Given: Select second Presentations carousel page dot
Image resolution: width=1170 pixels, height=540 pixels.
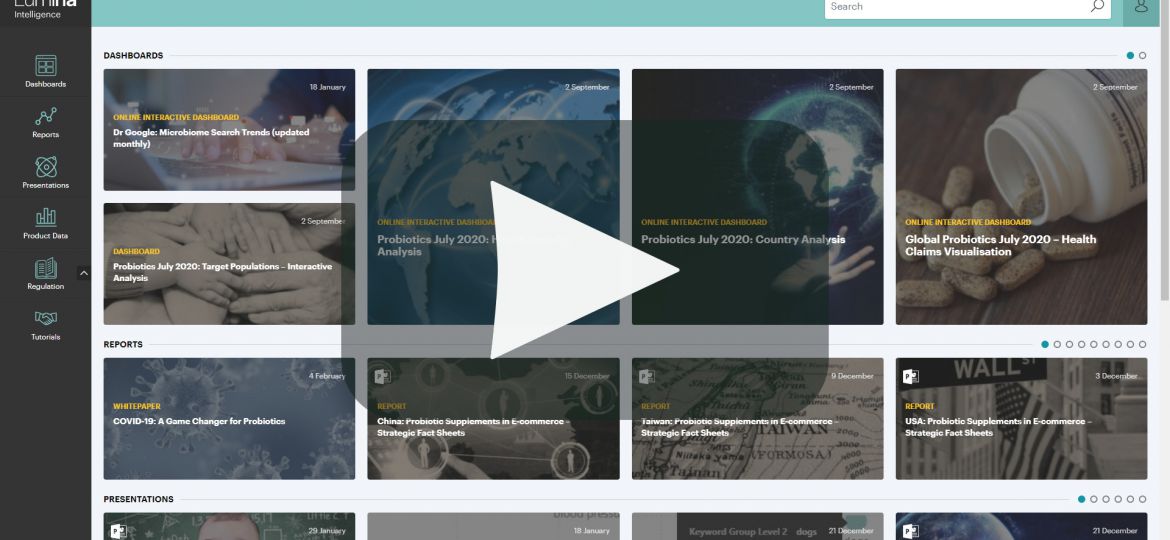Looking at the screenshot, I should (x=1094, y=499).
